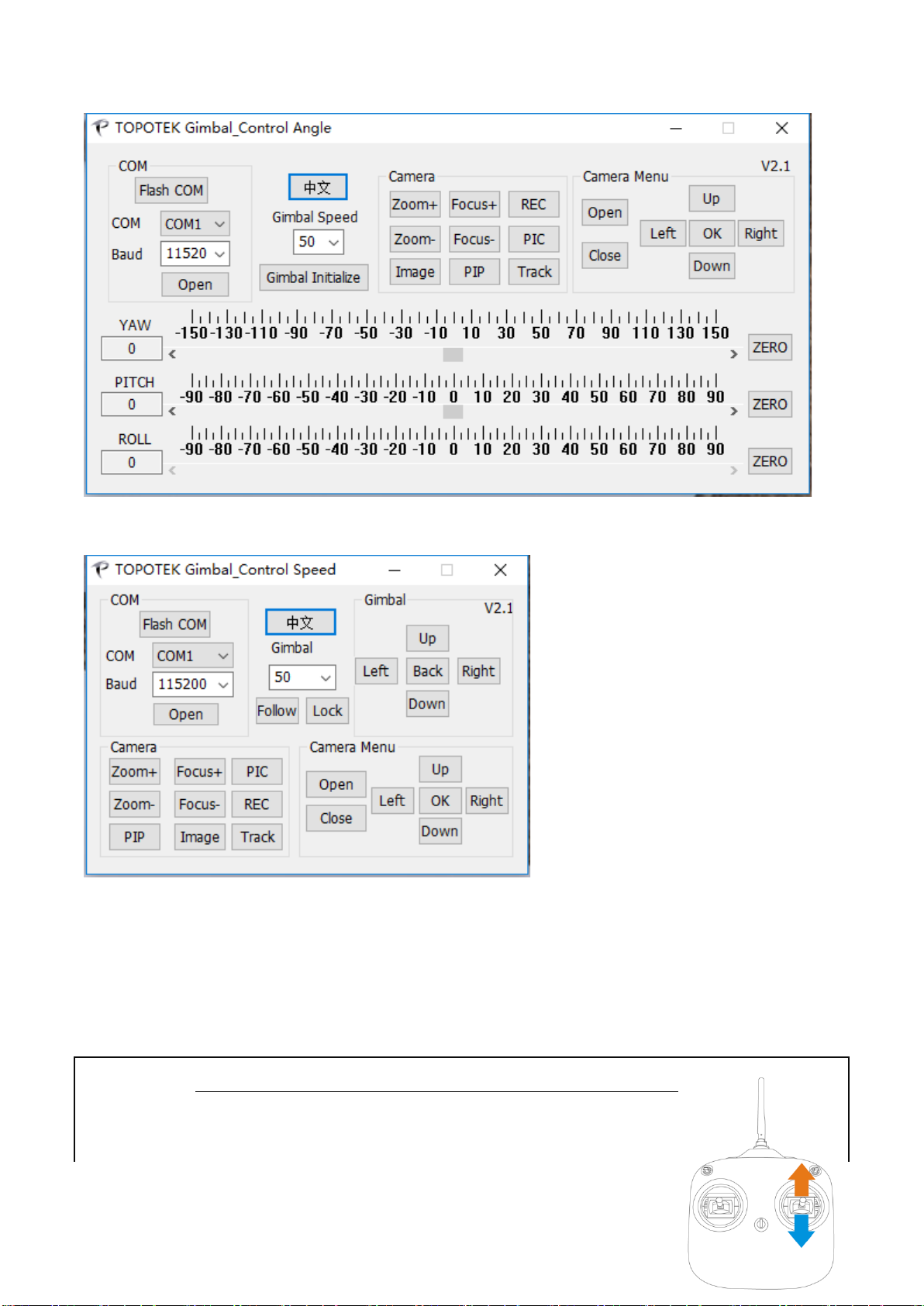The height and width of the screenshot is (1306, 924).
Task: Start REC in the Angle window
Action: click(533, 205)
